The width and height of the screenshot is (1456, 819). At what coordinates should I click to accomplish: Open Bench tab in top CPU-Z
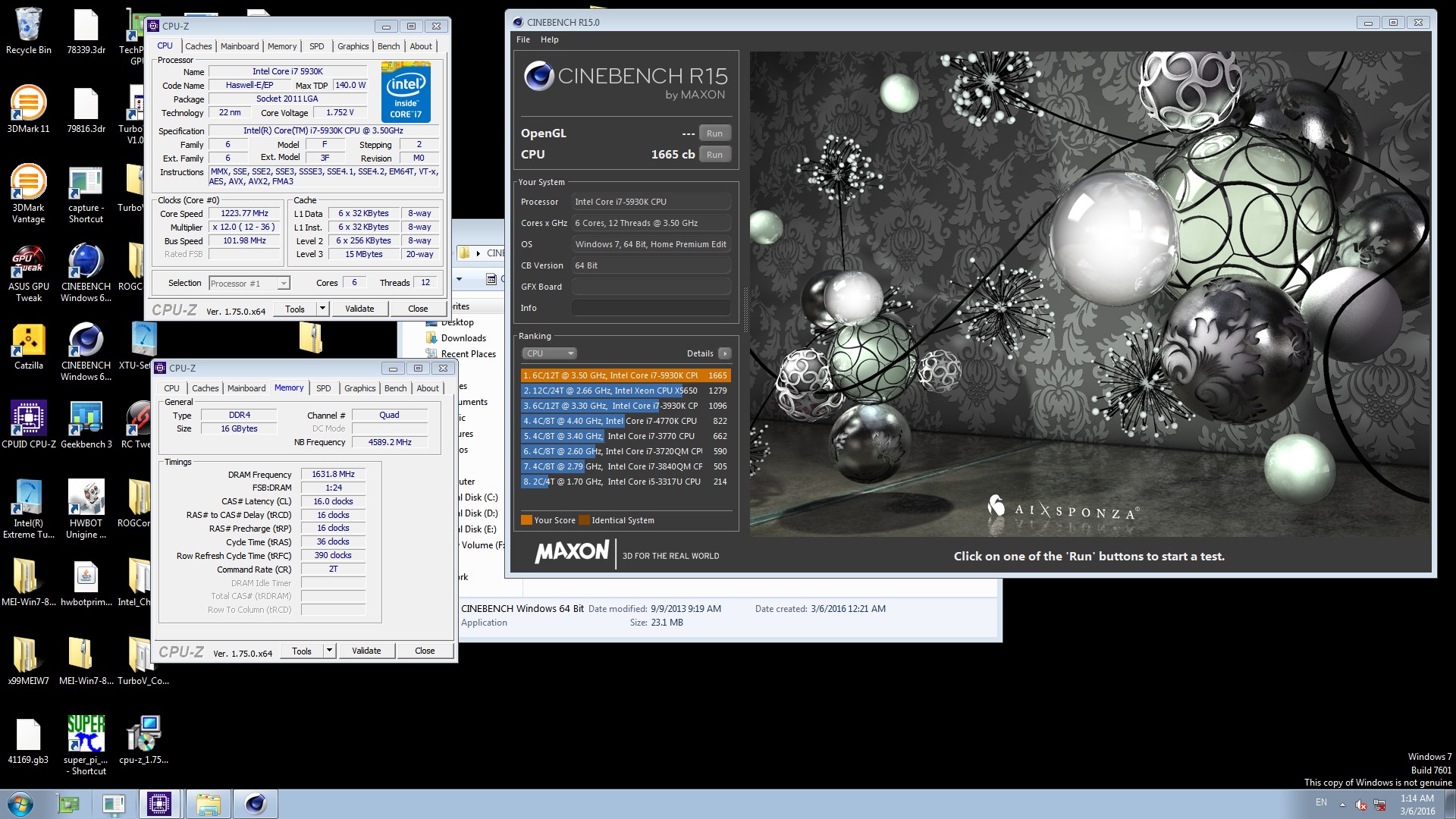tap(388, 46)
